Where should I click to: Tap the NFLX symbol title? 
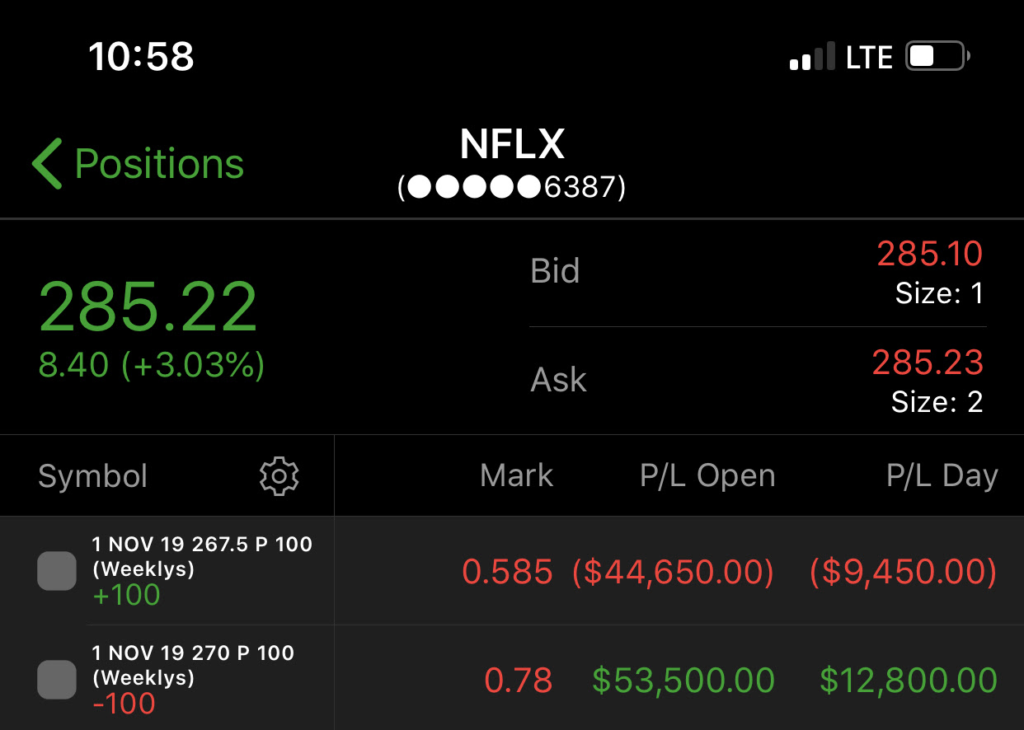pyautogui.click(x=512, y=146)
